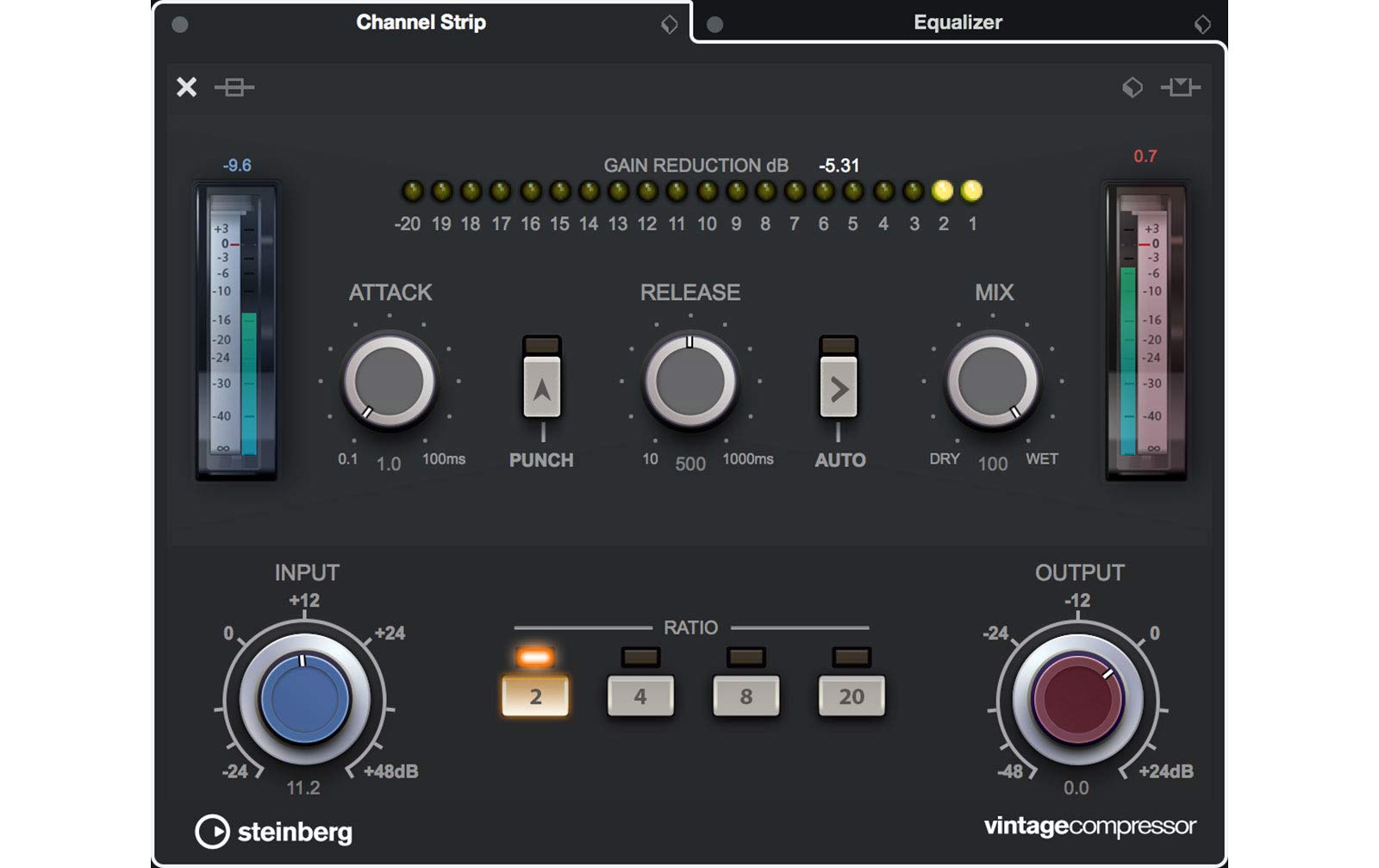Open the preset diamond on Channel Strip tab
The width and height of the screenshot is (1379, 868).
pos(668,23)
